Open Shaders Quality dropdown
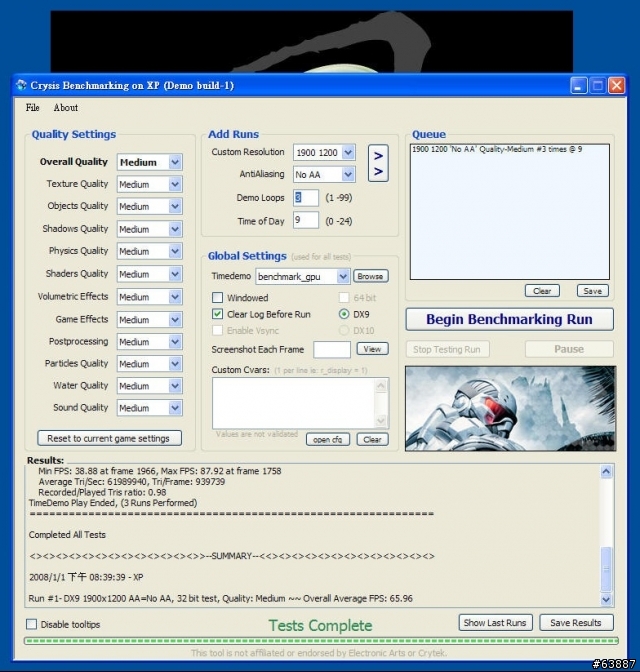 tap(150, 274)
